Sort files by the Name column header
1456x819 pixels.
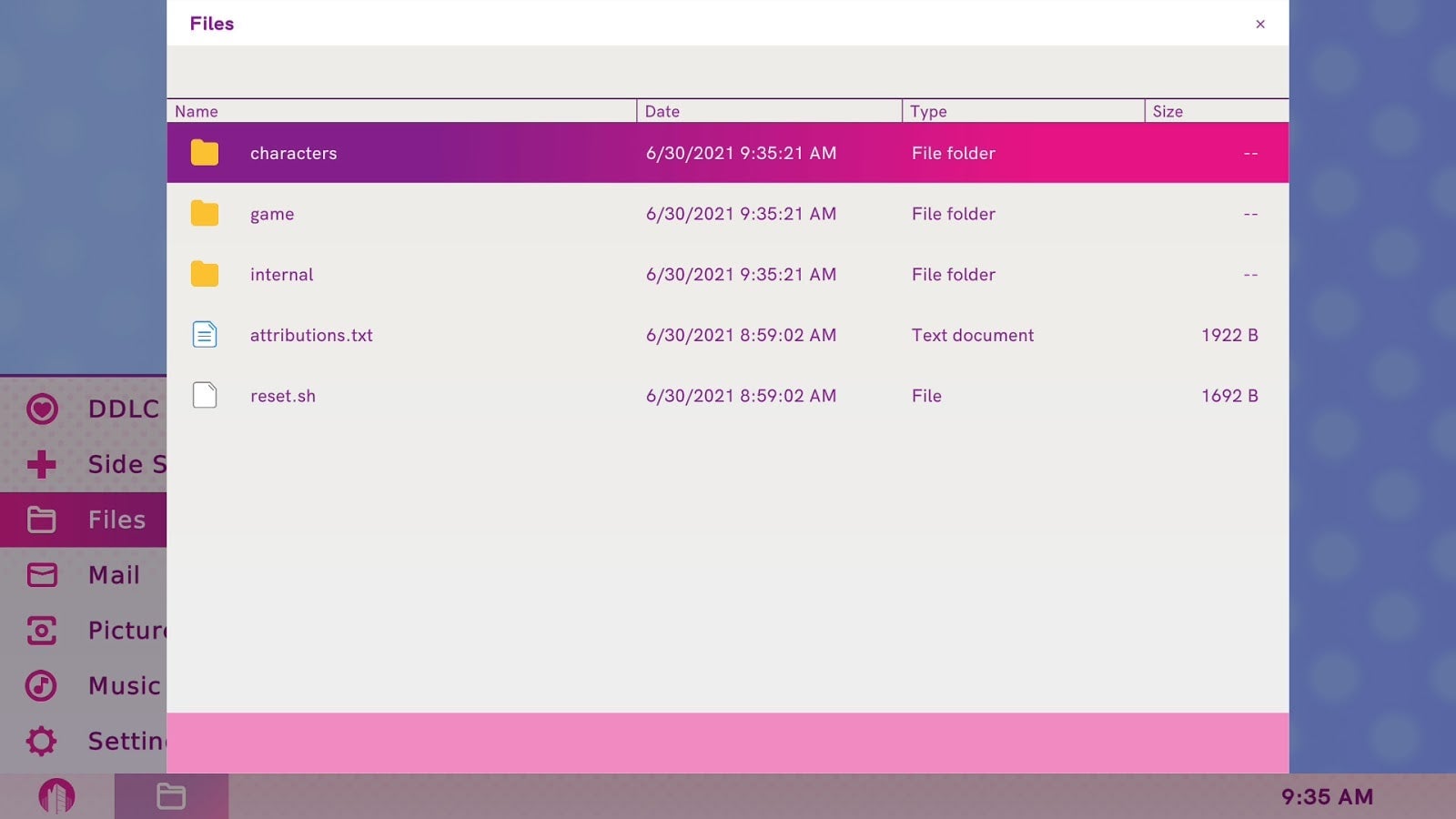[x=197, y=111]
